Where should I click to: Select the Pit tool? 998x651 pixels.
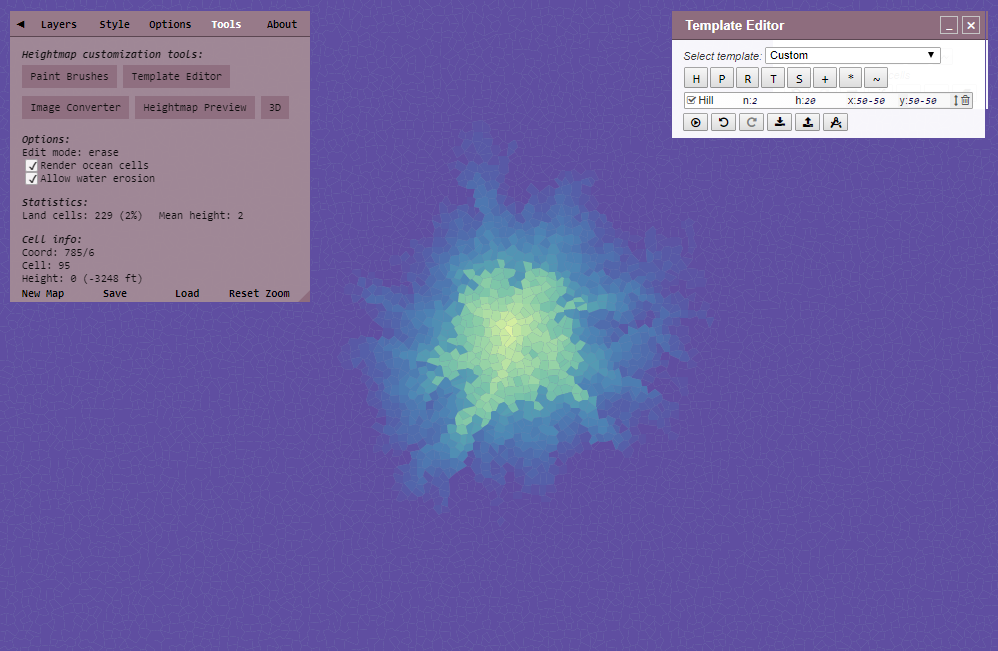point(722,78)
